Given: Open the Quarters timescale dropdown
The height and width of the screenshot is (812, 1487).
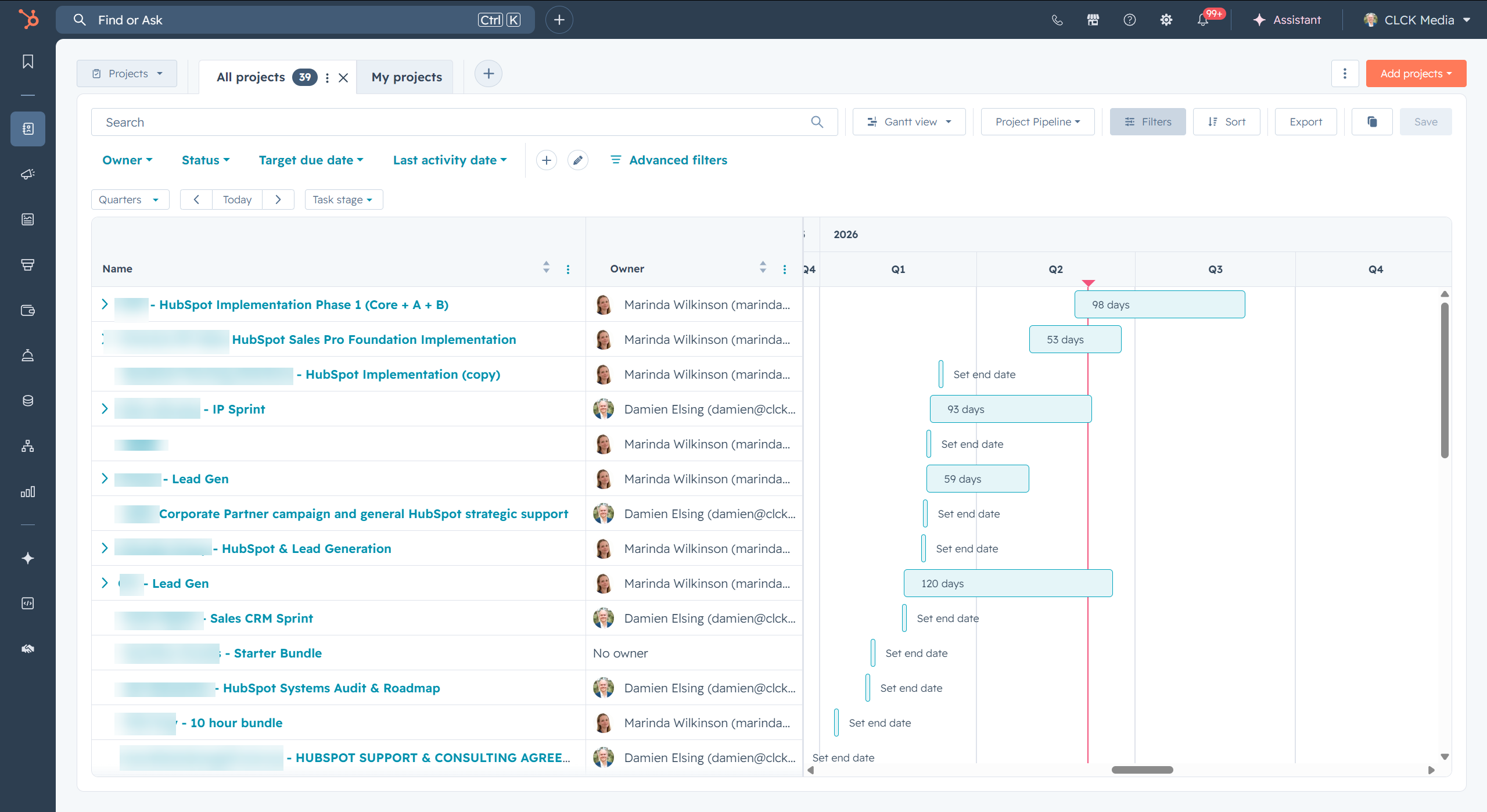Looking at the screenshot, I should pyautogui.click(x=130, y=200).
